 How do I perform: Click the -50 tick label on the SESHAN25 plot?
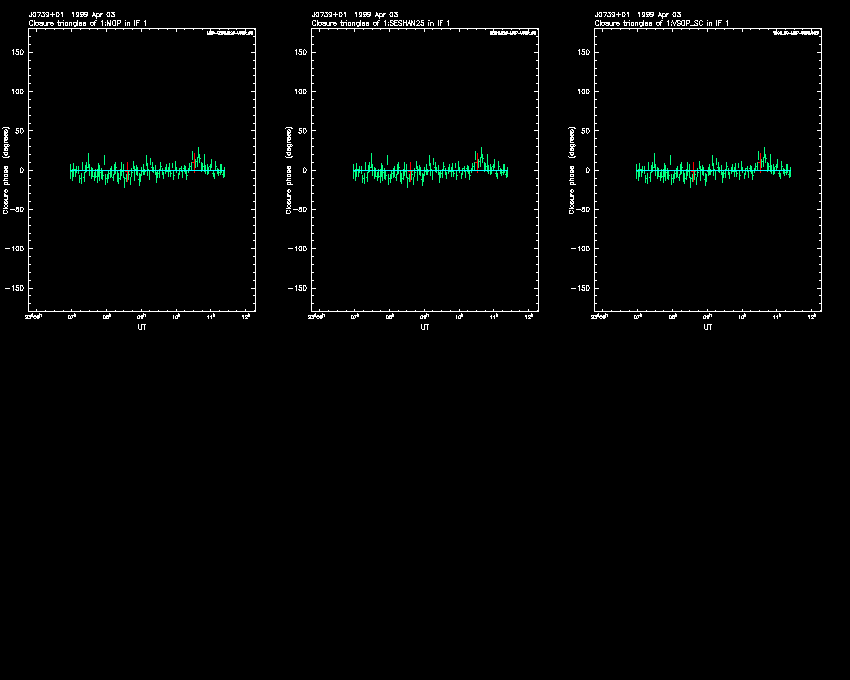[x=300, y=209]
